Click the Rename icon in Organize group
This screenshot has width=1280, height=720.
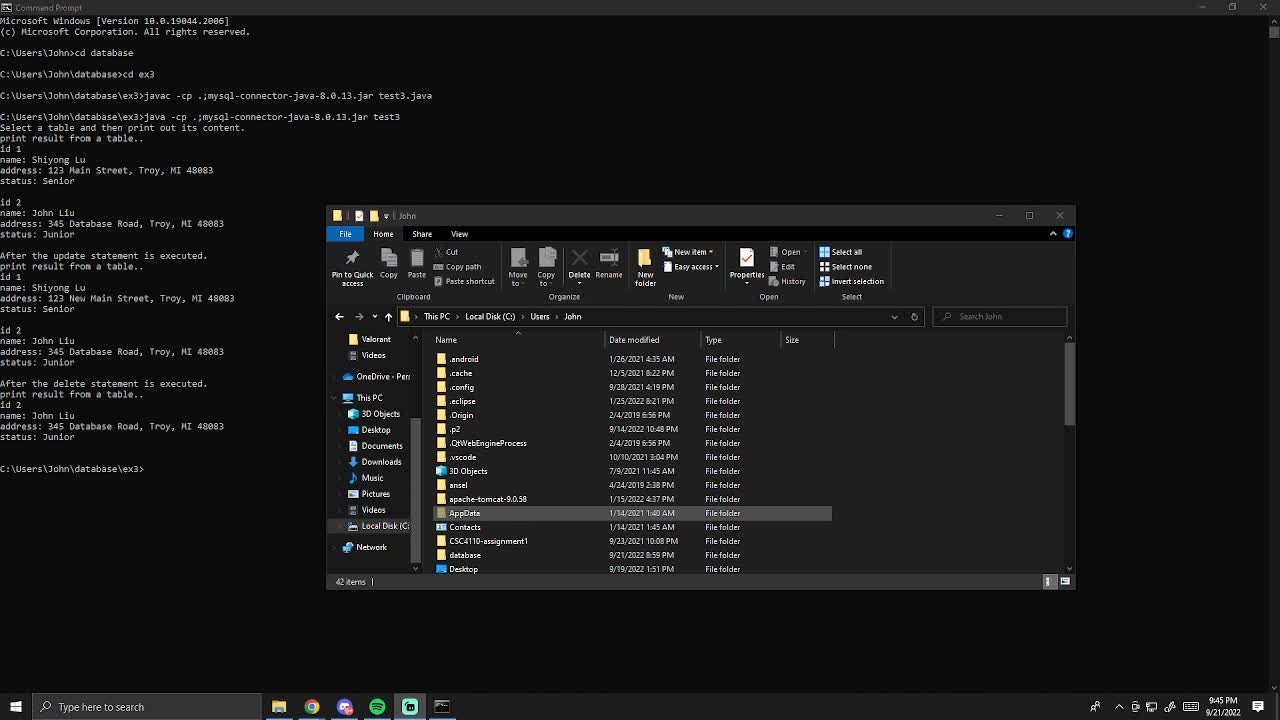609,259
